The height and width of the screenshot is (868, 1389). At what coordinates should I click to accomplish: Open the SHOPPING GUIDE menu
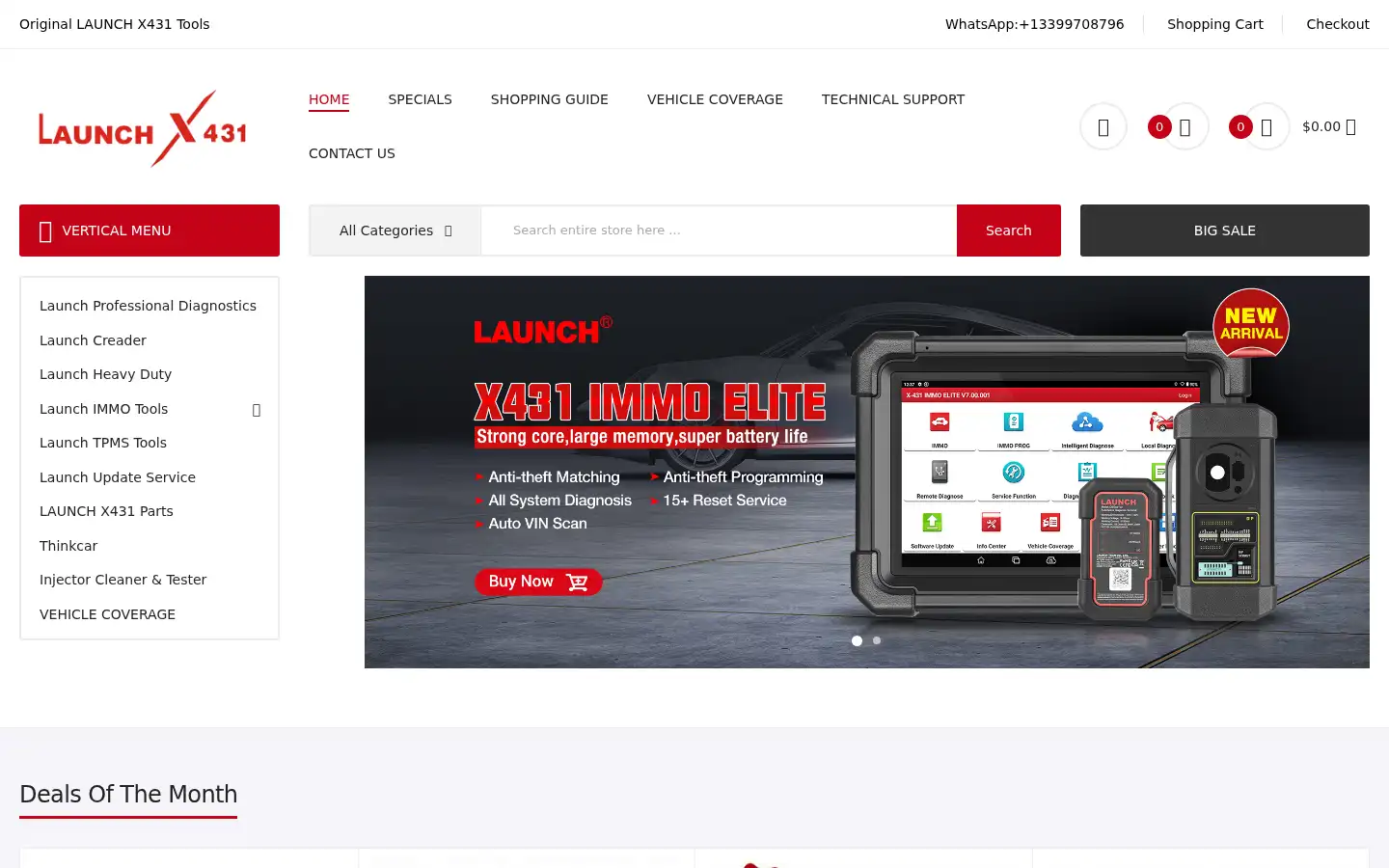tap(549, 99)
